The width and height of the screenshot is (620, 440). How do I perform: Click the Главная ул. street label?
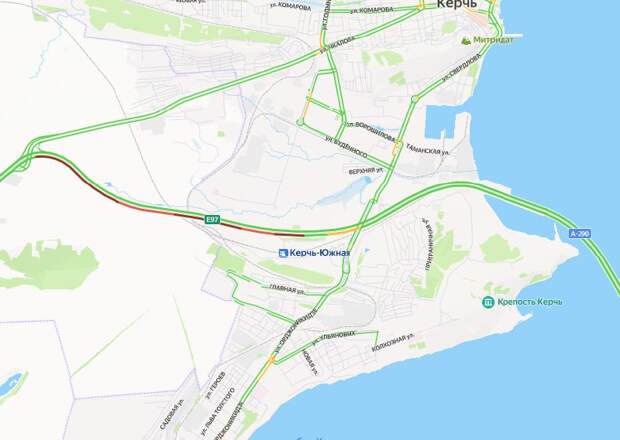tap(287, 289)
